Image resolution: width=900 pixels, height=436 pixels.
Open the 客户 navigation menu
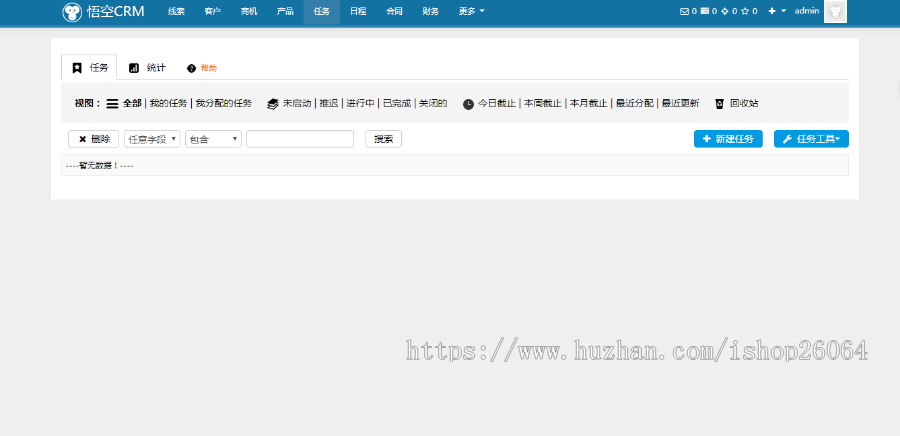tap(212, 11)
